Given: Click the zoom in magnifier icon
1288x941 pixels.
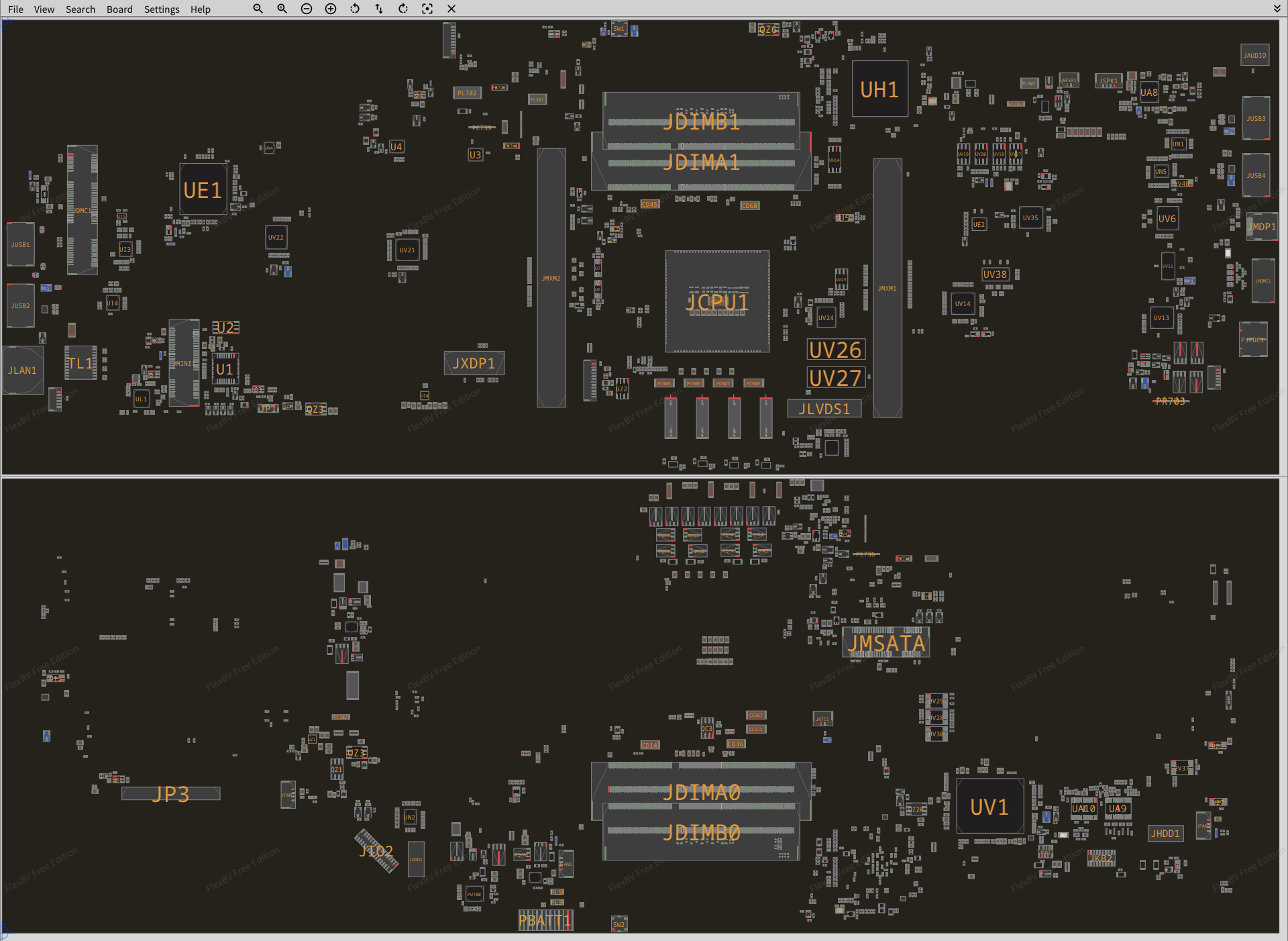Looking at the screenshot, I should (x=282, y=9).
